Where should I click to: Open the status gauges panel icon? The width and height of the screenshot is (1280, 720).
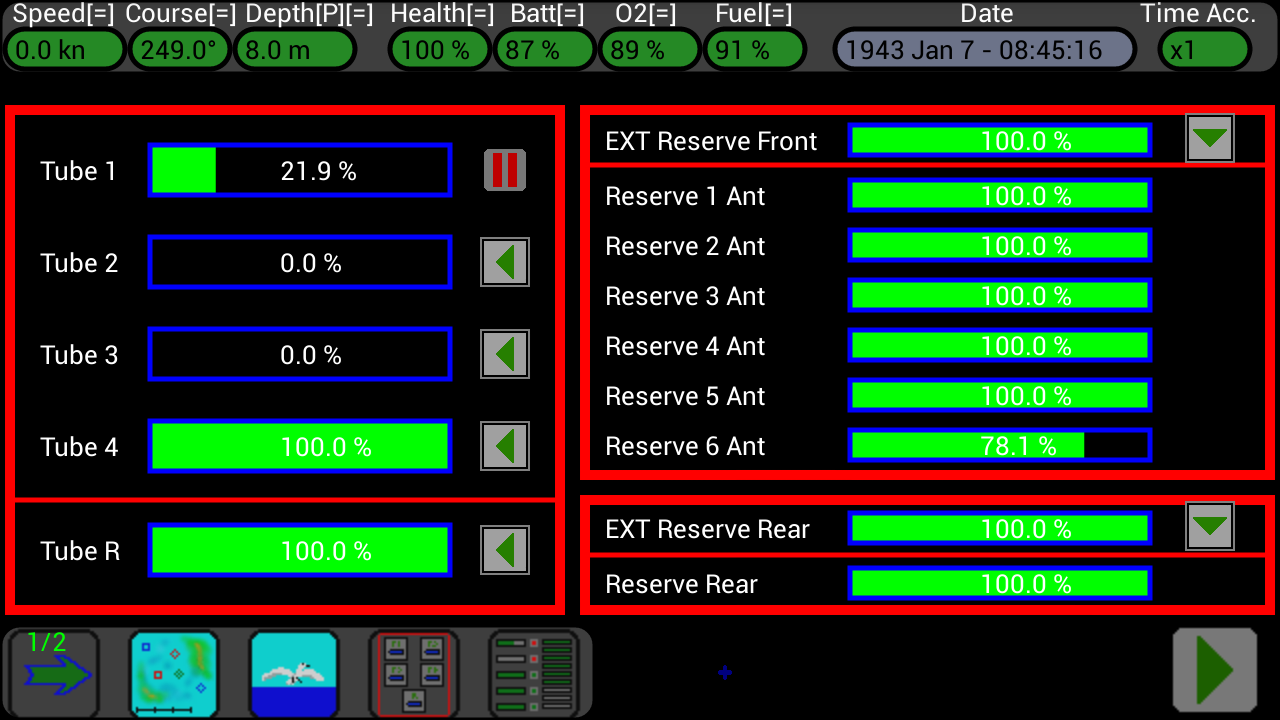tap(533, 674)
